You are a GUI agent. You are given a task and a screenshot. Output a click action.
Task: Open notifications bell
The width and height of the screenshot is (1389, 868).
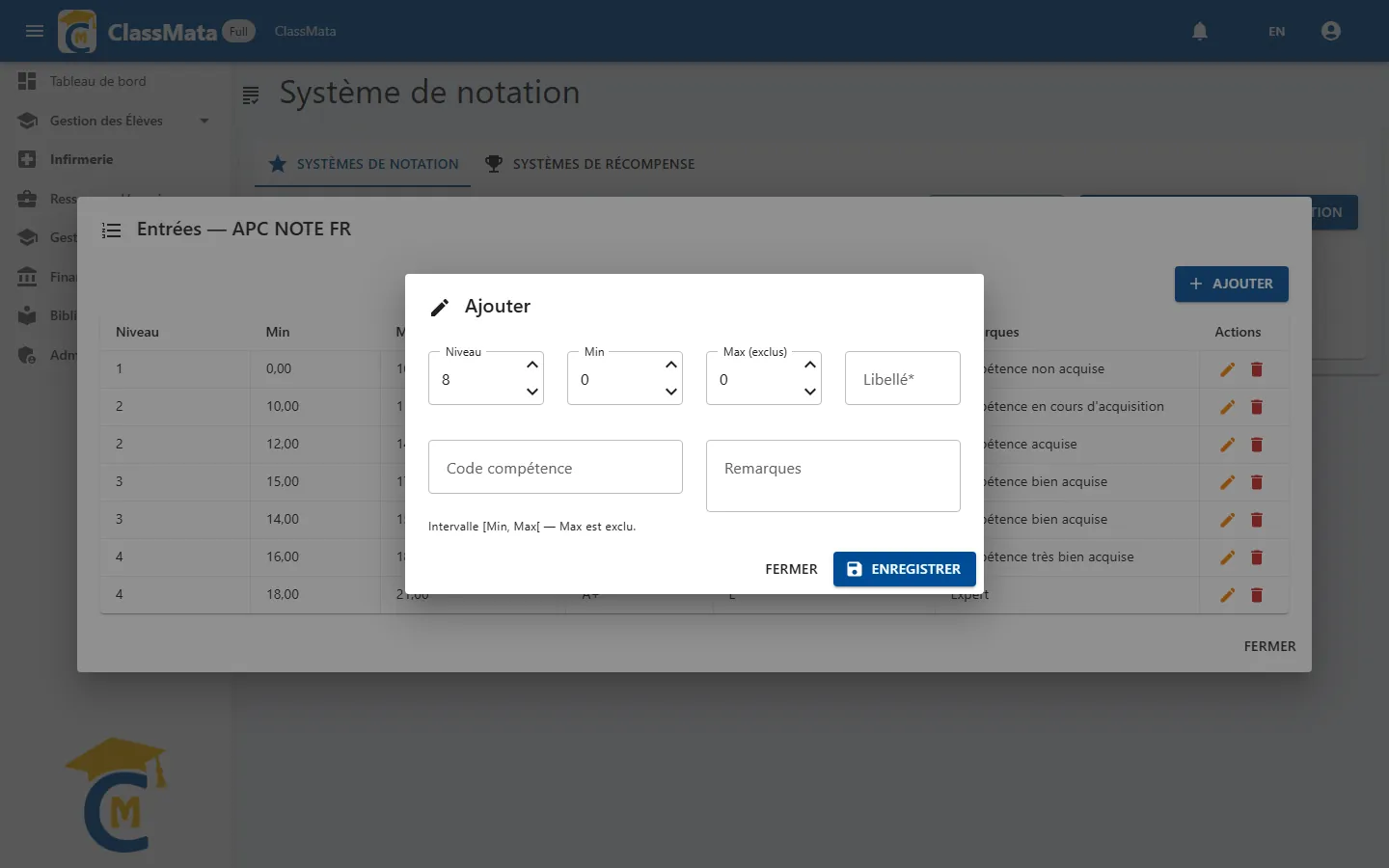(1200, 31)
